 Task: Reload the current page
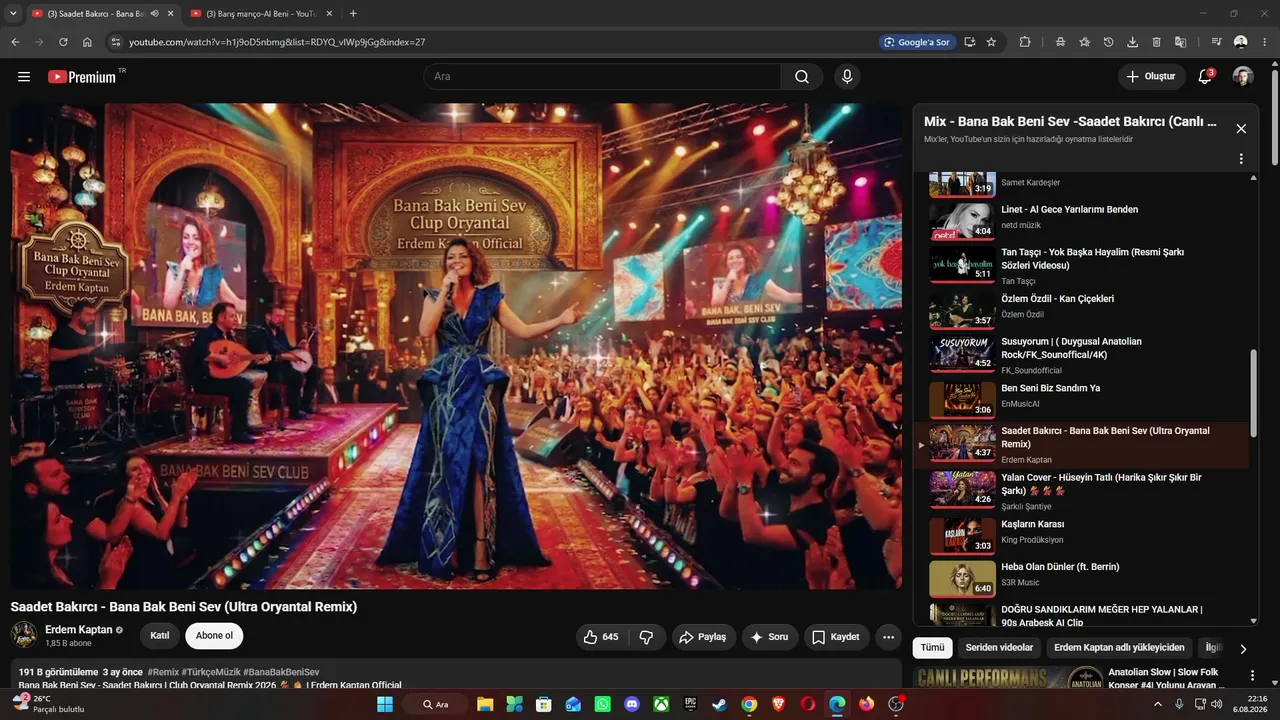point(63,42)
